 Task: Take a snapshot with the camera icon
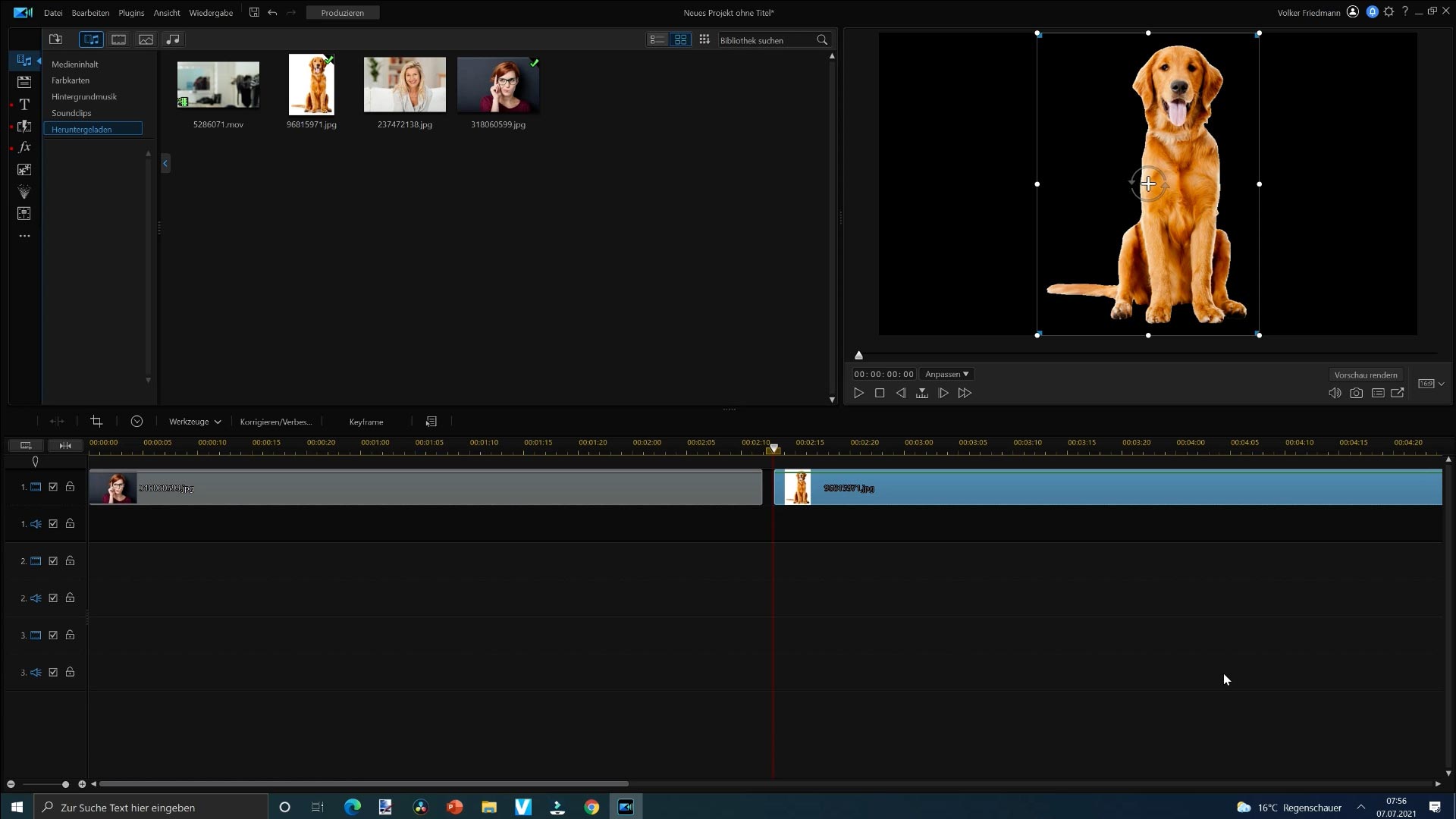coord(1356,393)
